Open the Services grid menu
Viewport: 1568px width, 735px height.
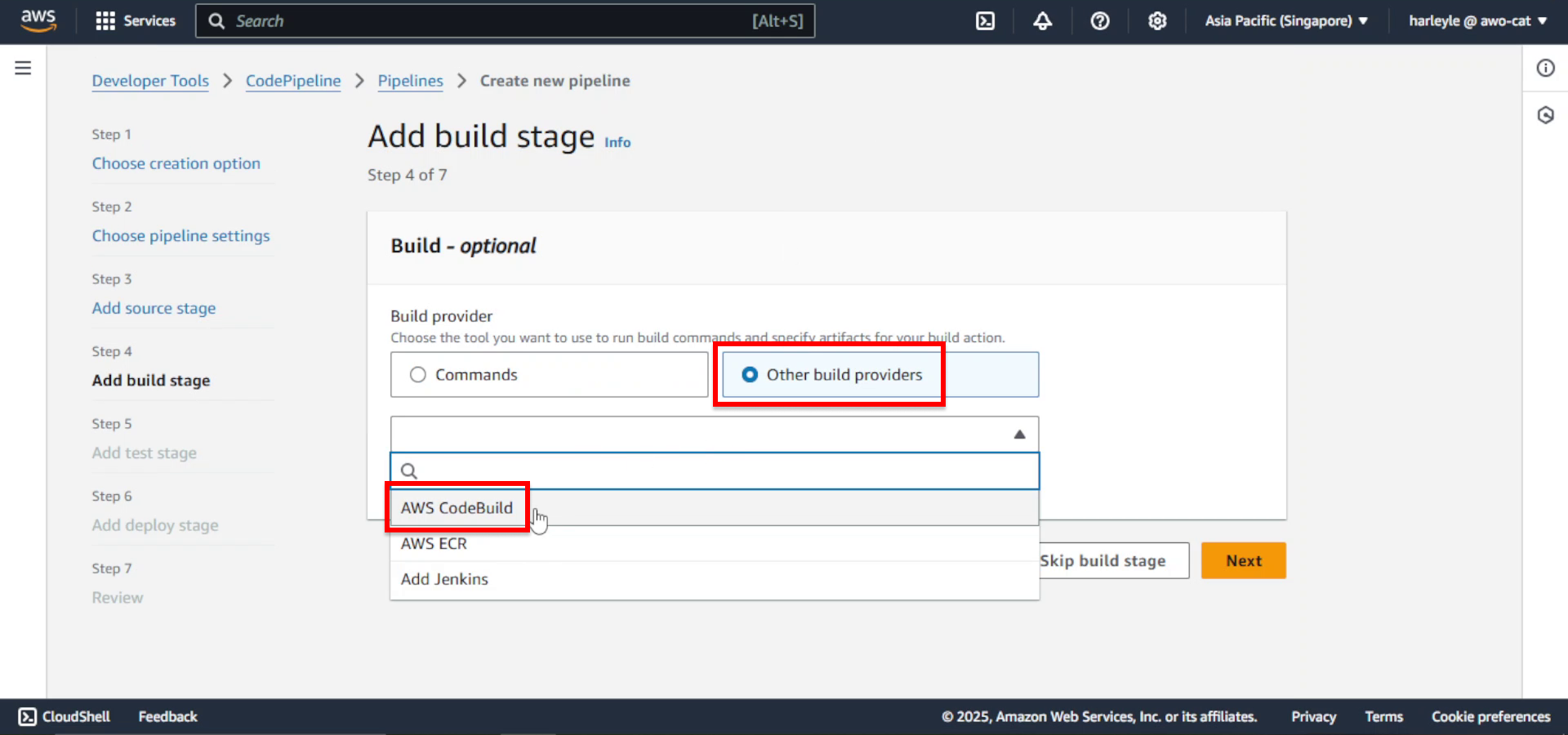tap(136, 21)
